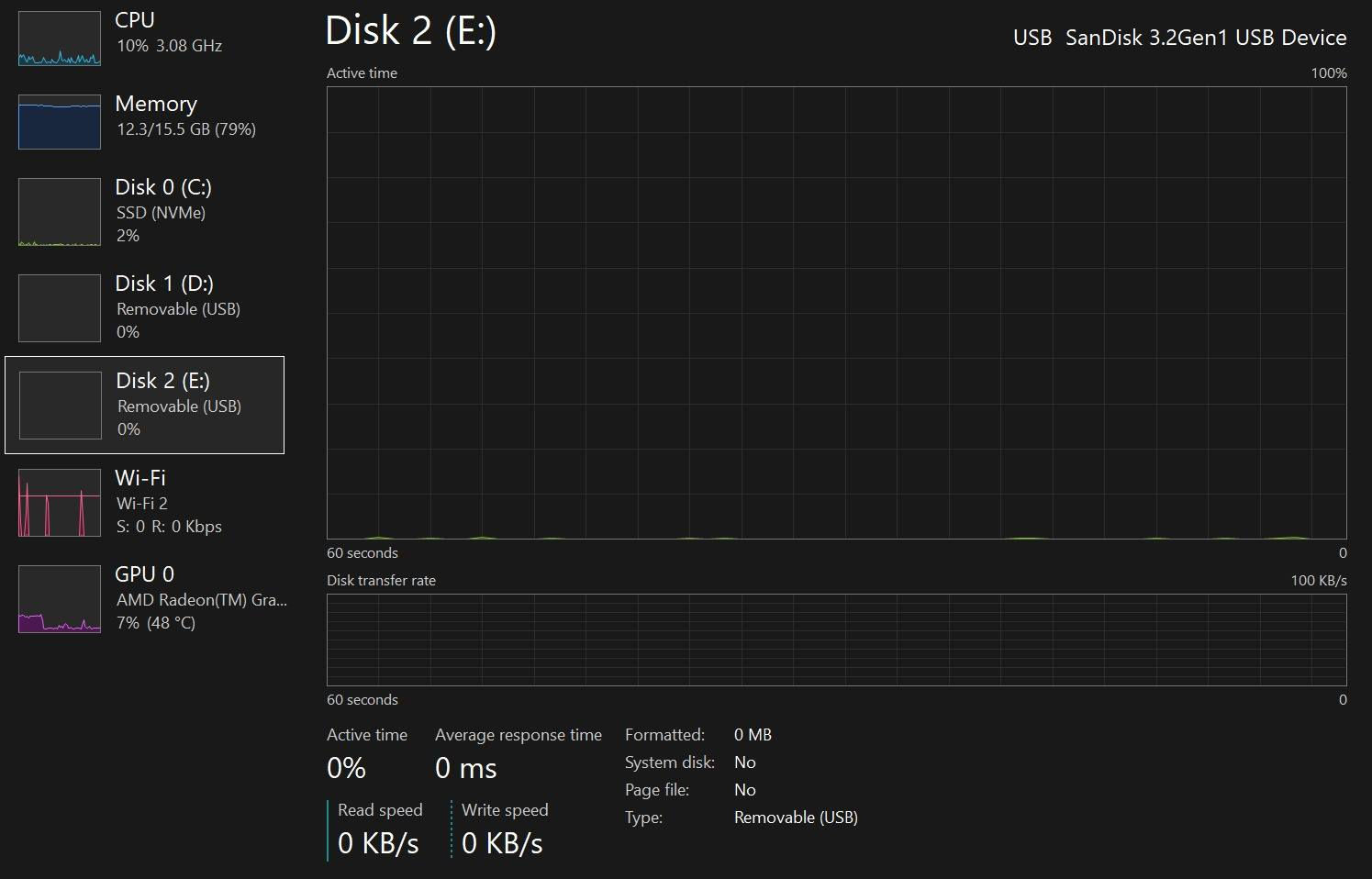Select Disk 1 (D:) sidebar graph thumbnail
This screenshot has width=1372, height=879.
(x=60, y=308)
